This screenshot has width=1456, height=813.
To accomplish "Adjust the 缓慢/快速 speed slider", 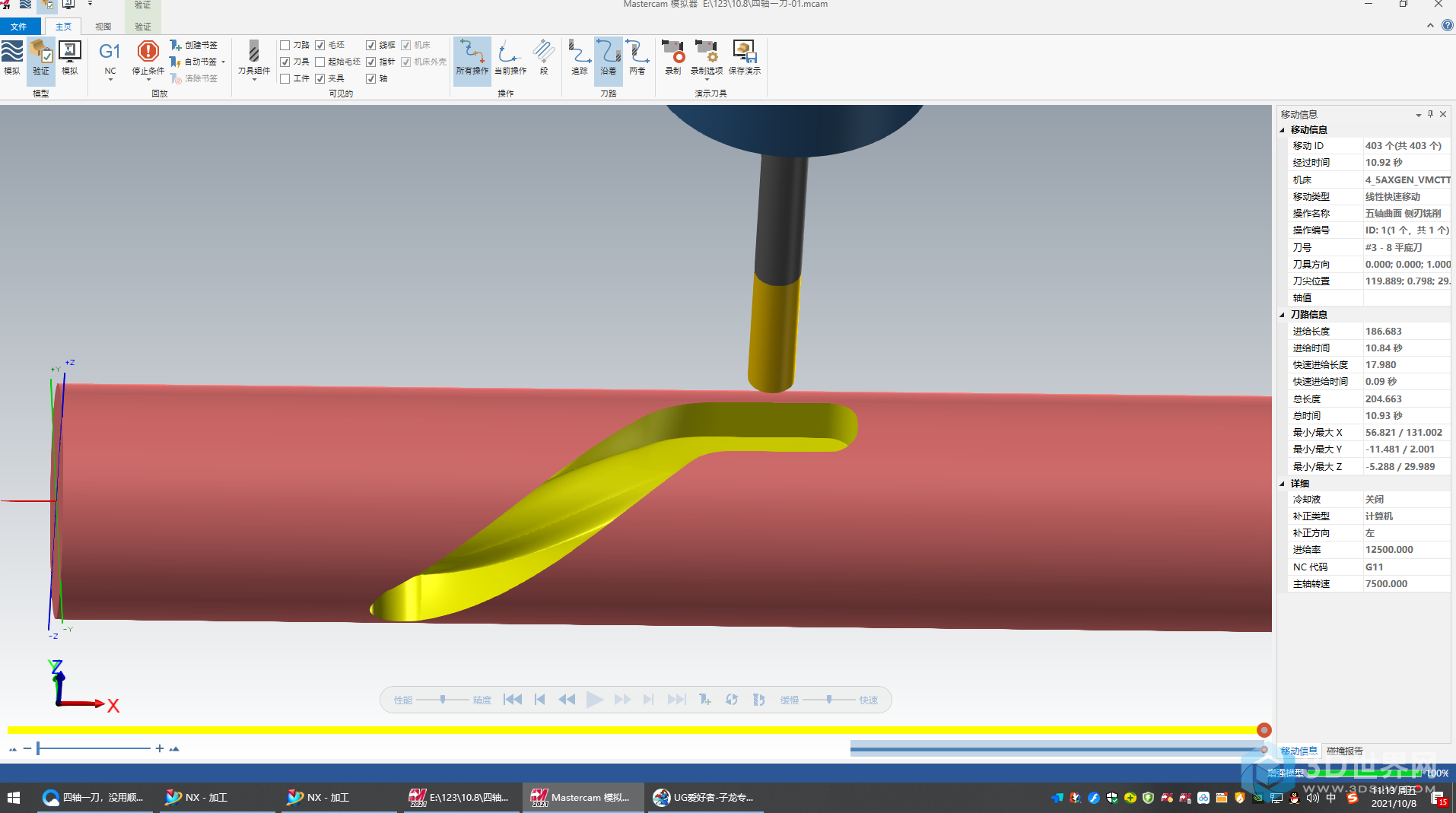I will point(829,700).
